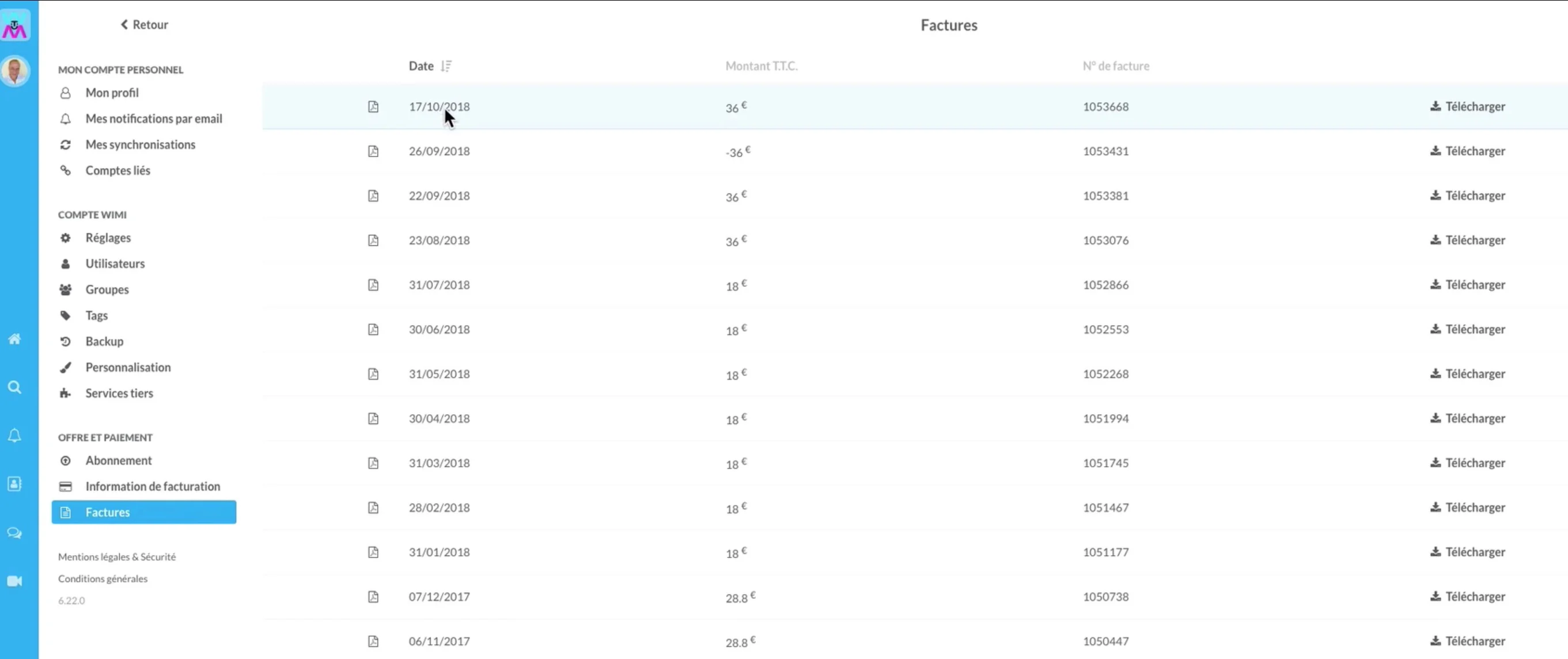Open notifications bell in blue sidebar
This screenshot has height=659, width=1568.
pos(14,435)
